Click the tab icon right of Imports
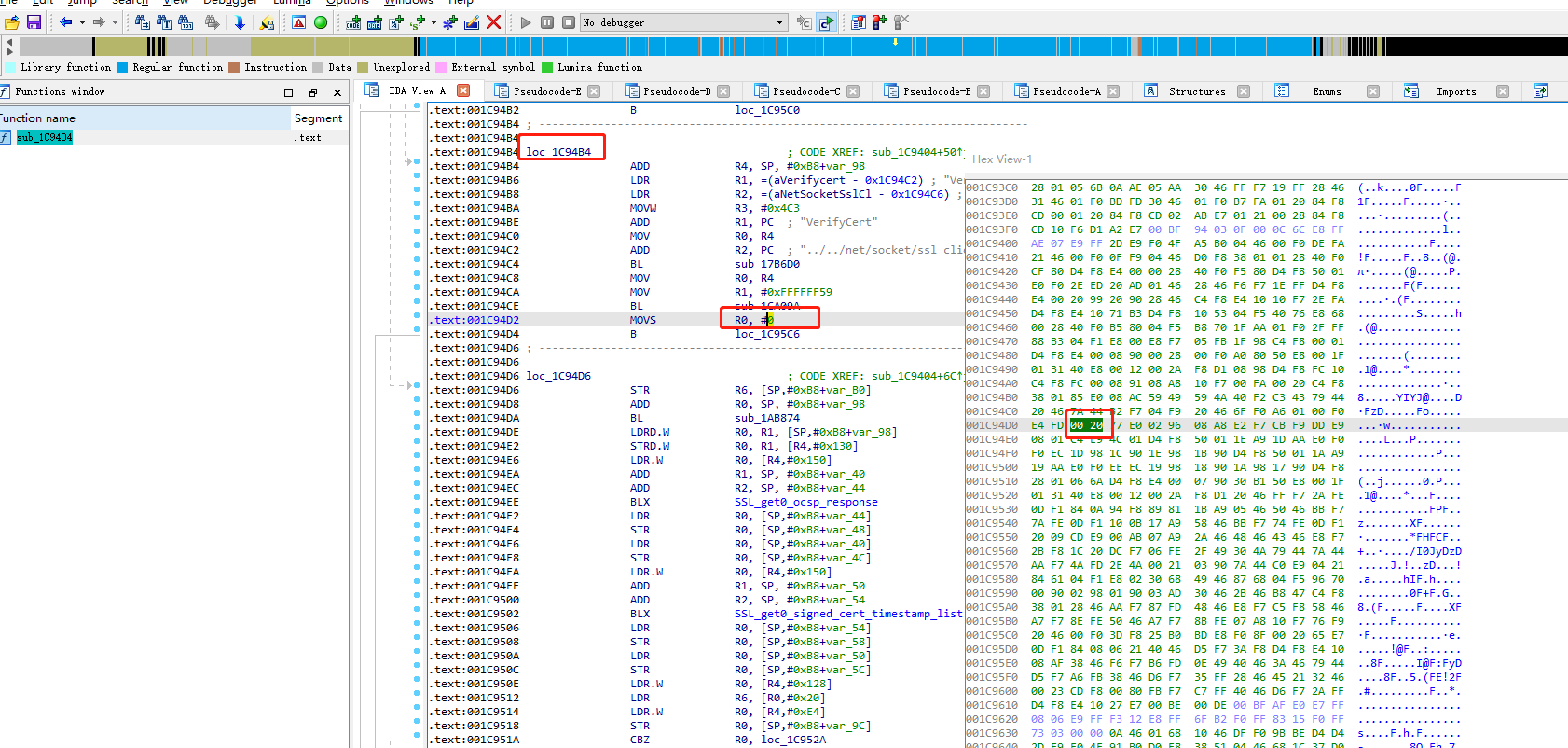This screenshot has height=748, width=1568. (1541, 91)
